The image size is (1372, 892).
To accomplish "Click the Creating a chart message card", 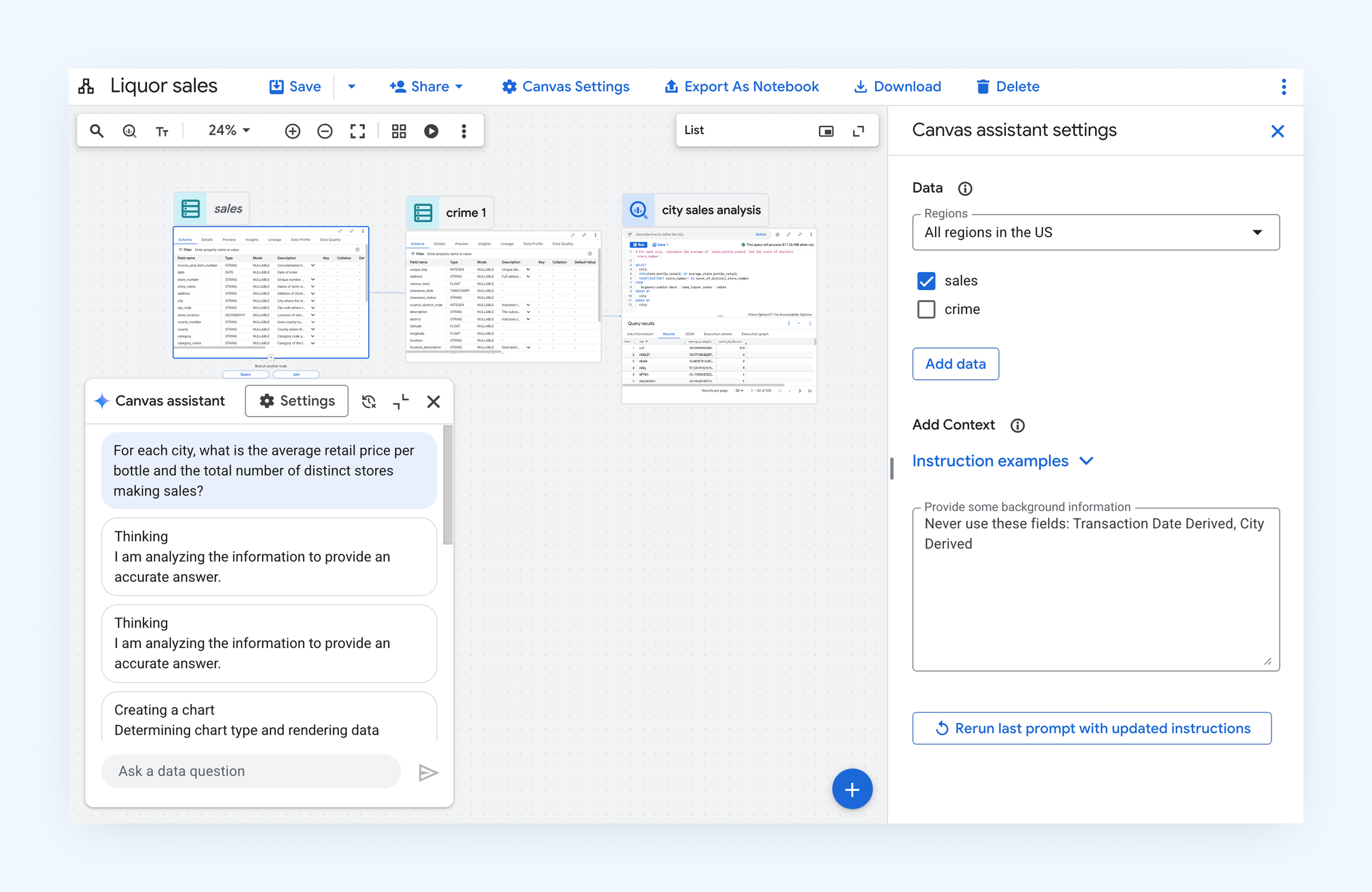I will tap(269, 717).
